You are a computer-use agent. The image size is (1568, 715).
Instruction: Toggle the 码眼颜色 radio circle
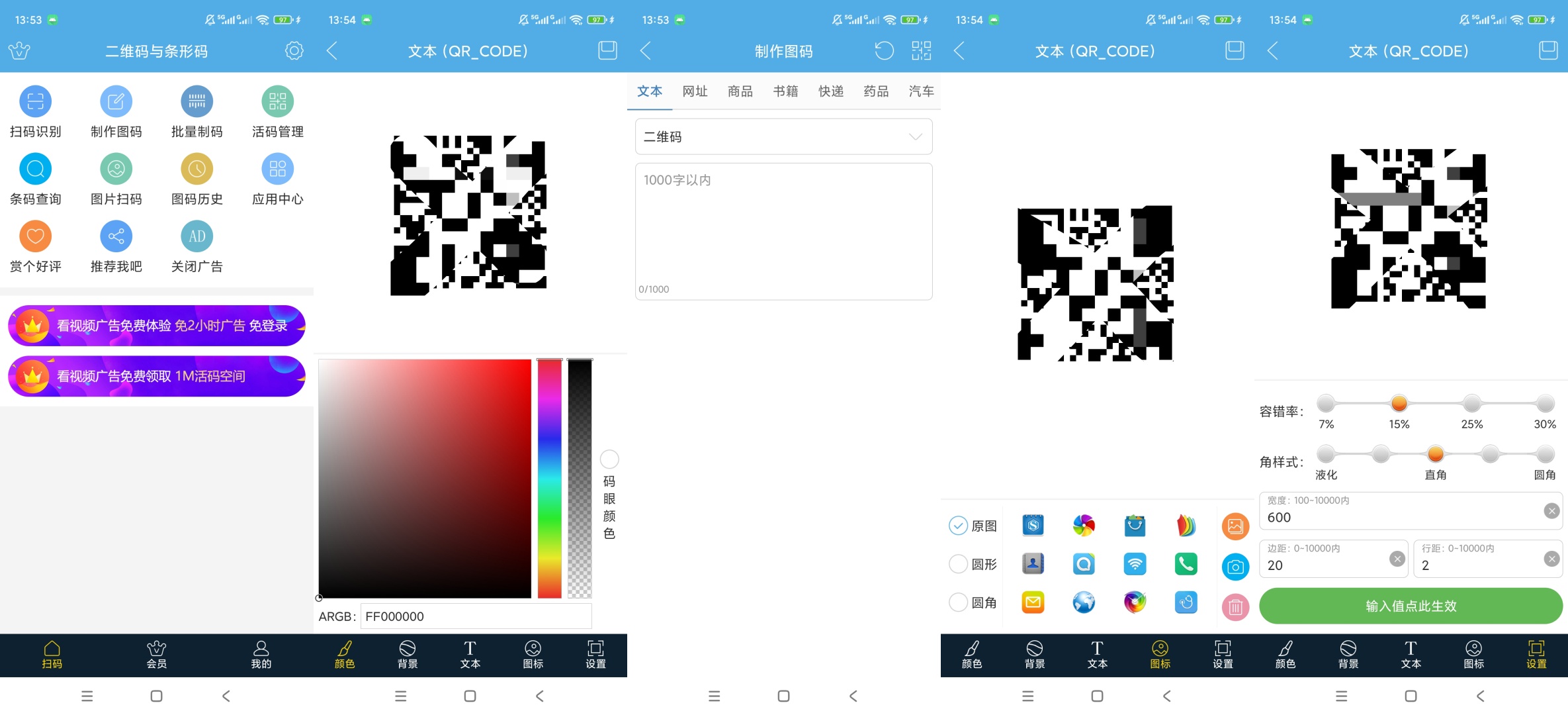(609, 459)
